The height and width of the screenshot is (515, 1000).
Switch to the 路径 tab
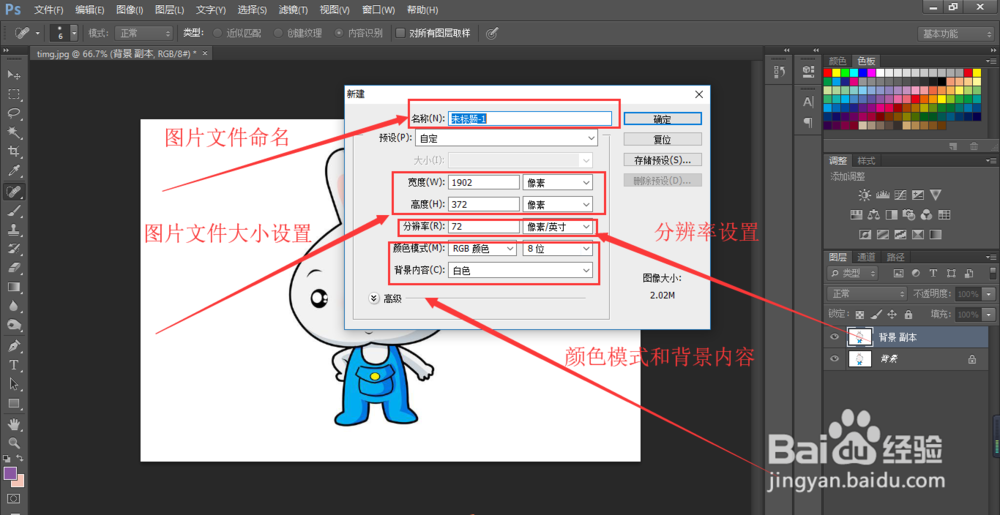tap(895, 257)
